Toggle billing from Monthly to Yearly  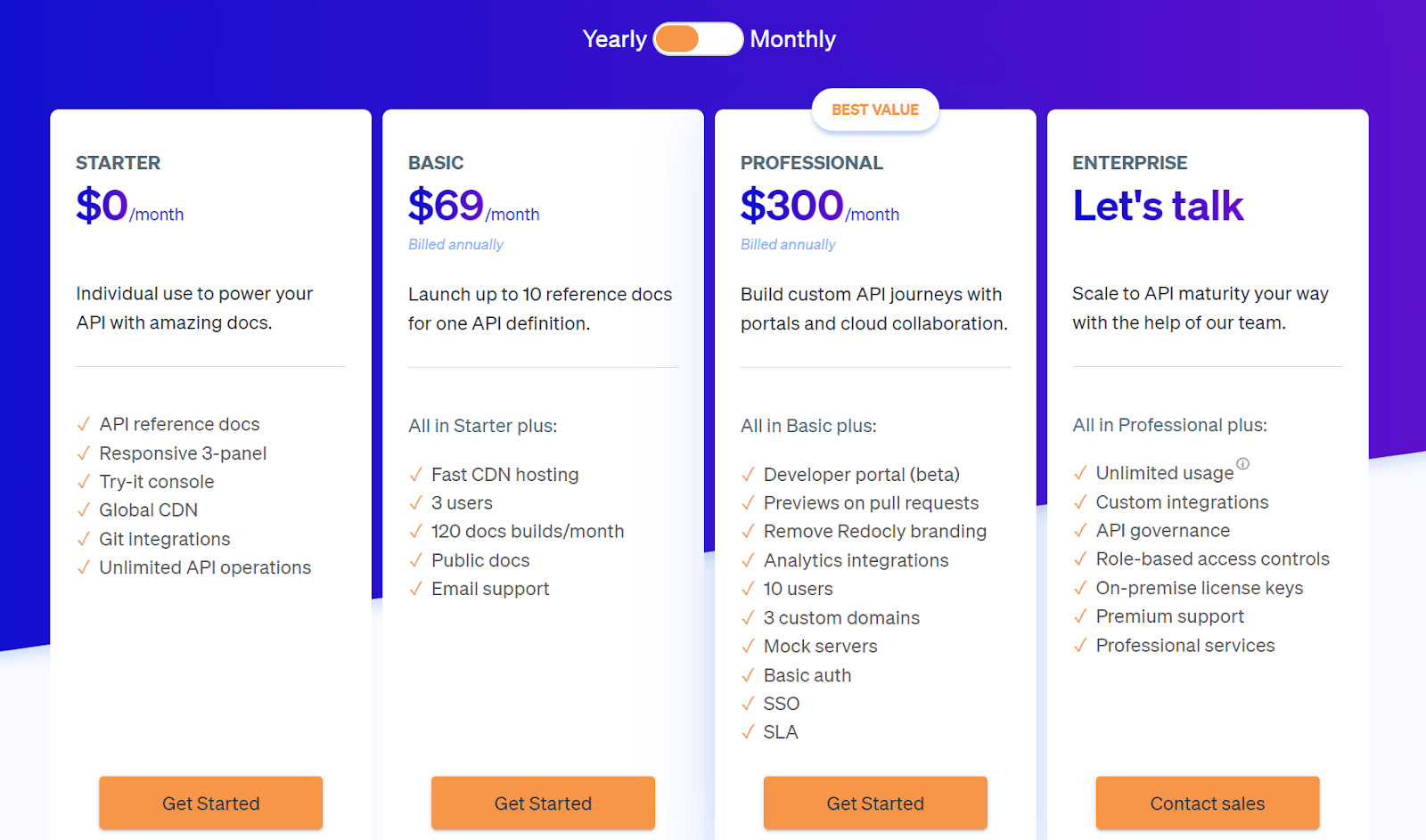click(x=614, y=38)
